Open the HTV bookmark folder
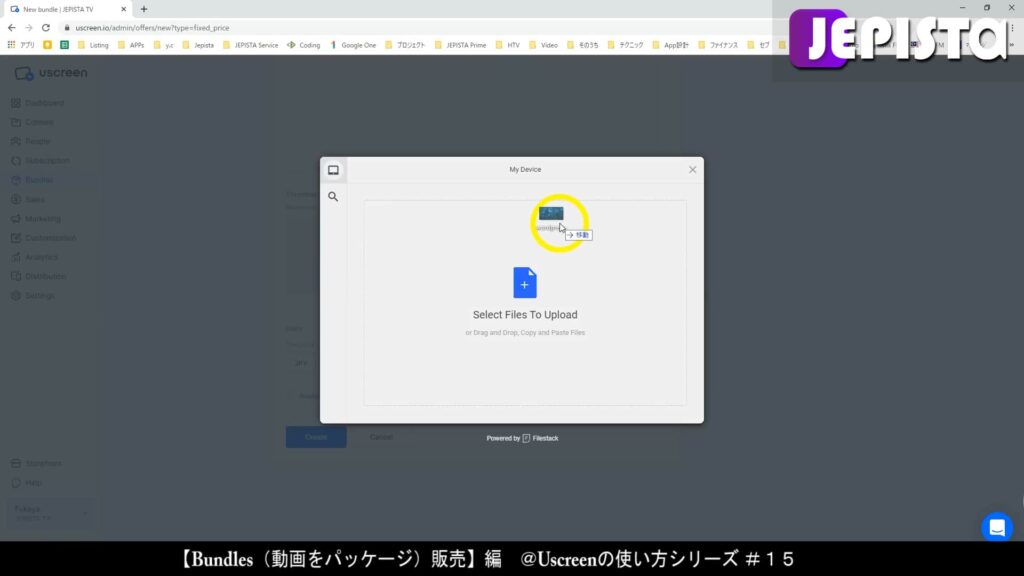 (x=507, y=45)
